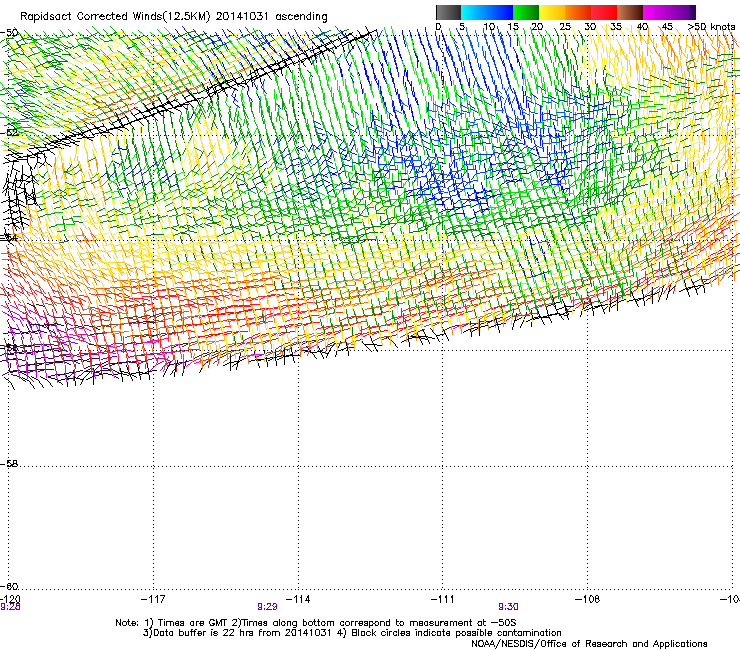Click the NOAA/NESDIS credit line

pos(589,644)
